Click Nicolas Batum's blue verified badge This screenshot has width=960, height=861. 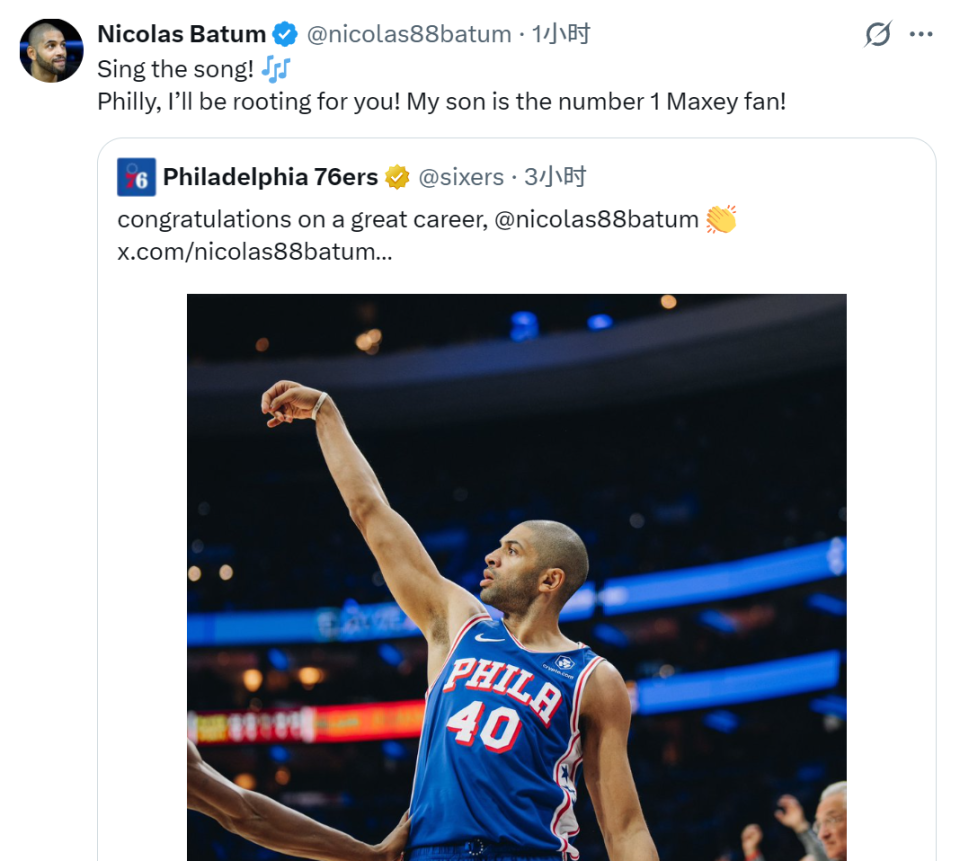coord(285,34)
